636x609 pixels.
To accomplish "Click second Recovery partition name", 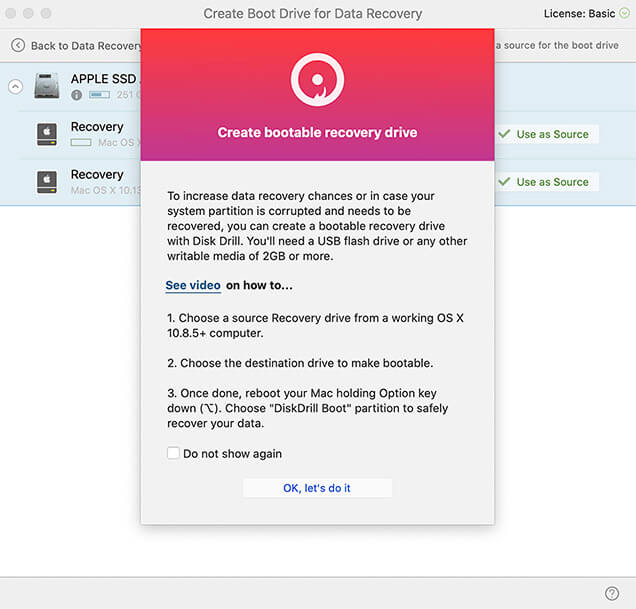I will (97, 174).
